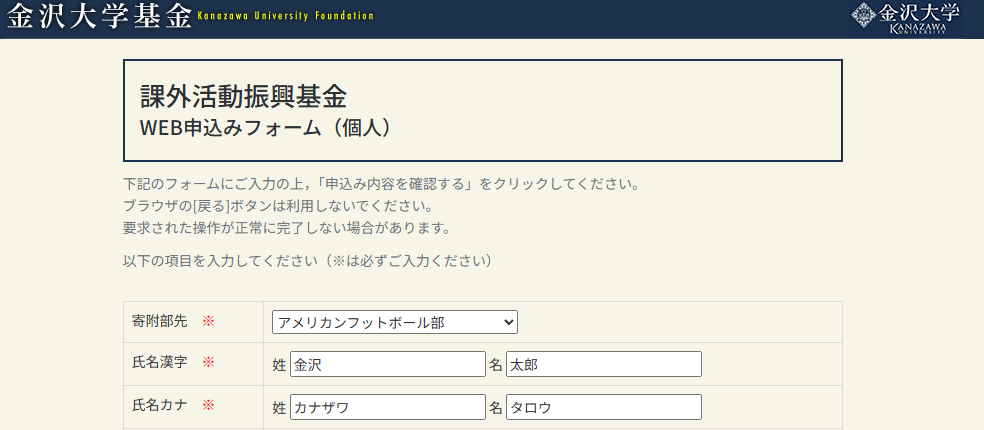The image size is (984, 430).
Task: Click the 氏名漢字 row label
Action: [159, 362]
